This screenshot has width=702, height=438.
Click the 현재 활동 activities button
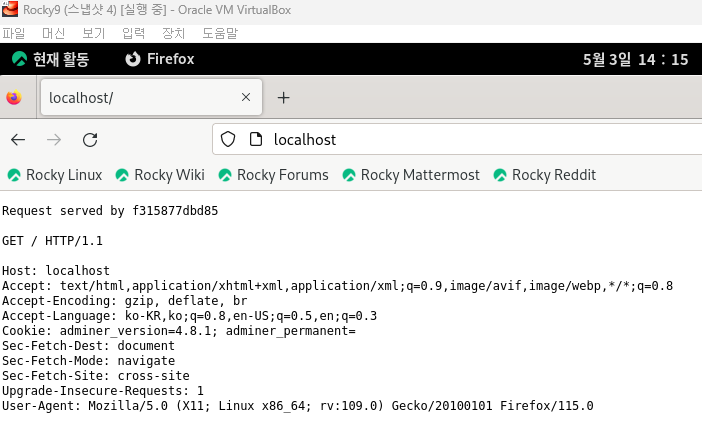50,59
